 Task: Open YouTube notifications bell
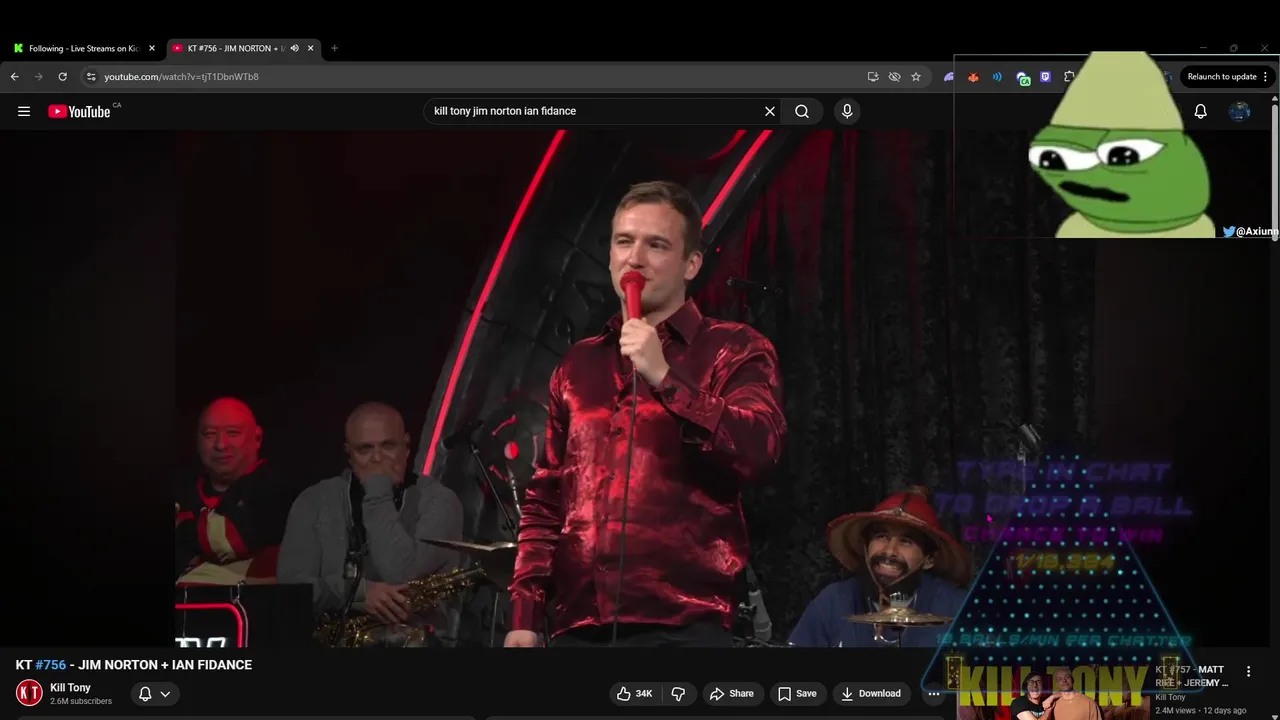pos(1201,111)
